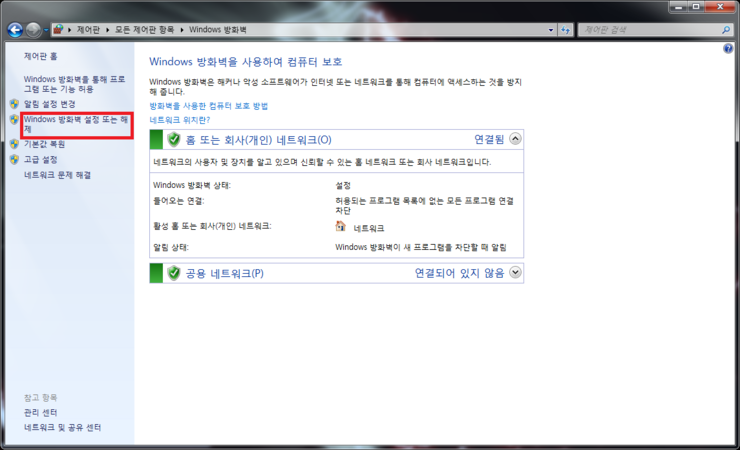Open Windows 방화벽 설정 또는 해제 link

76,124
